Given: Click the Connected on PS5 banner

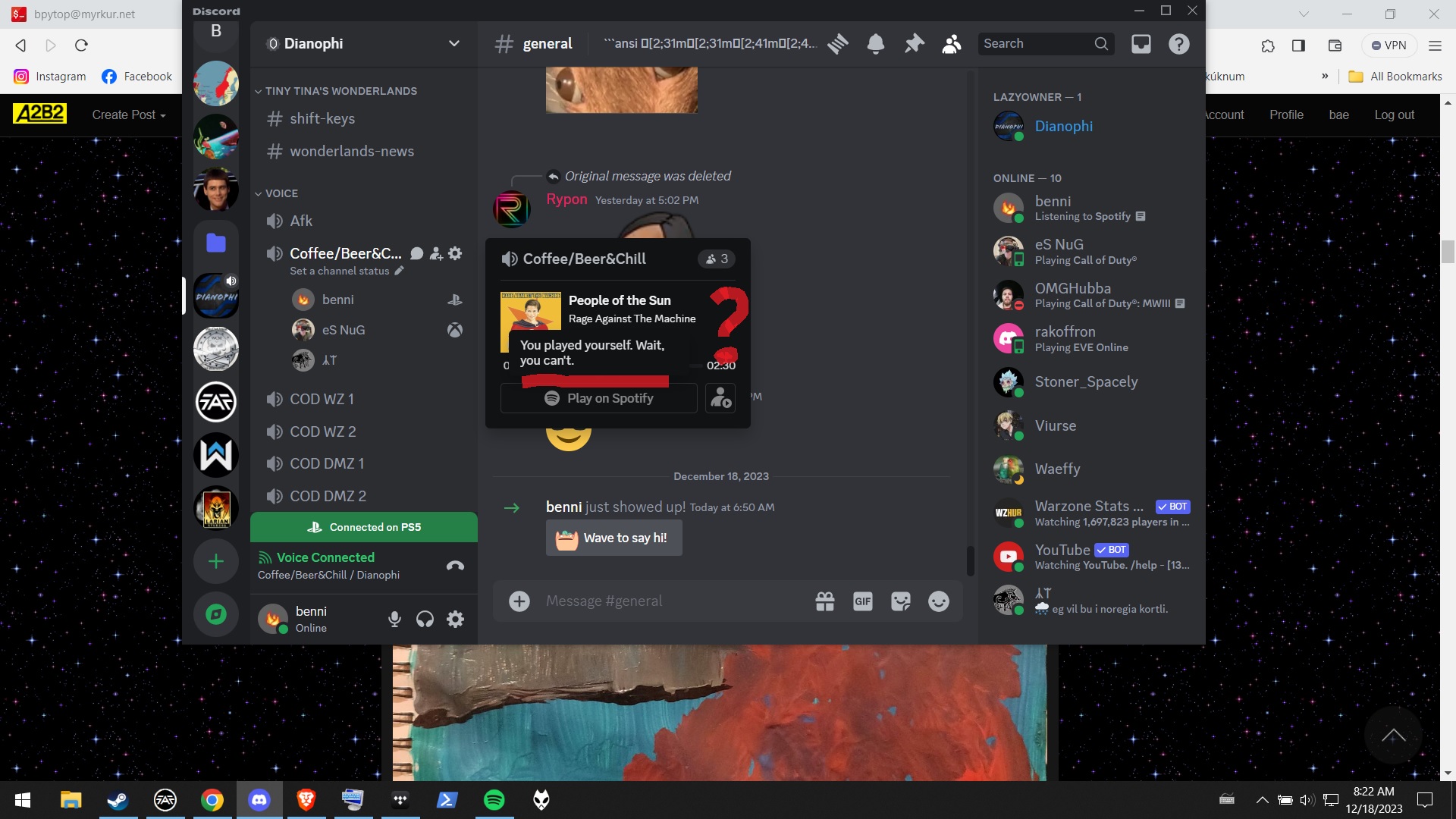Looking at the screenshot, I should tap(364, 527).
